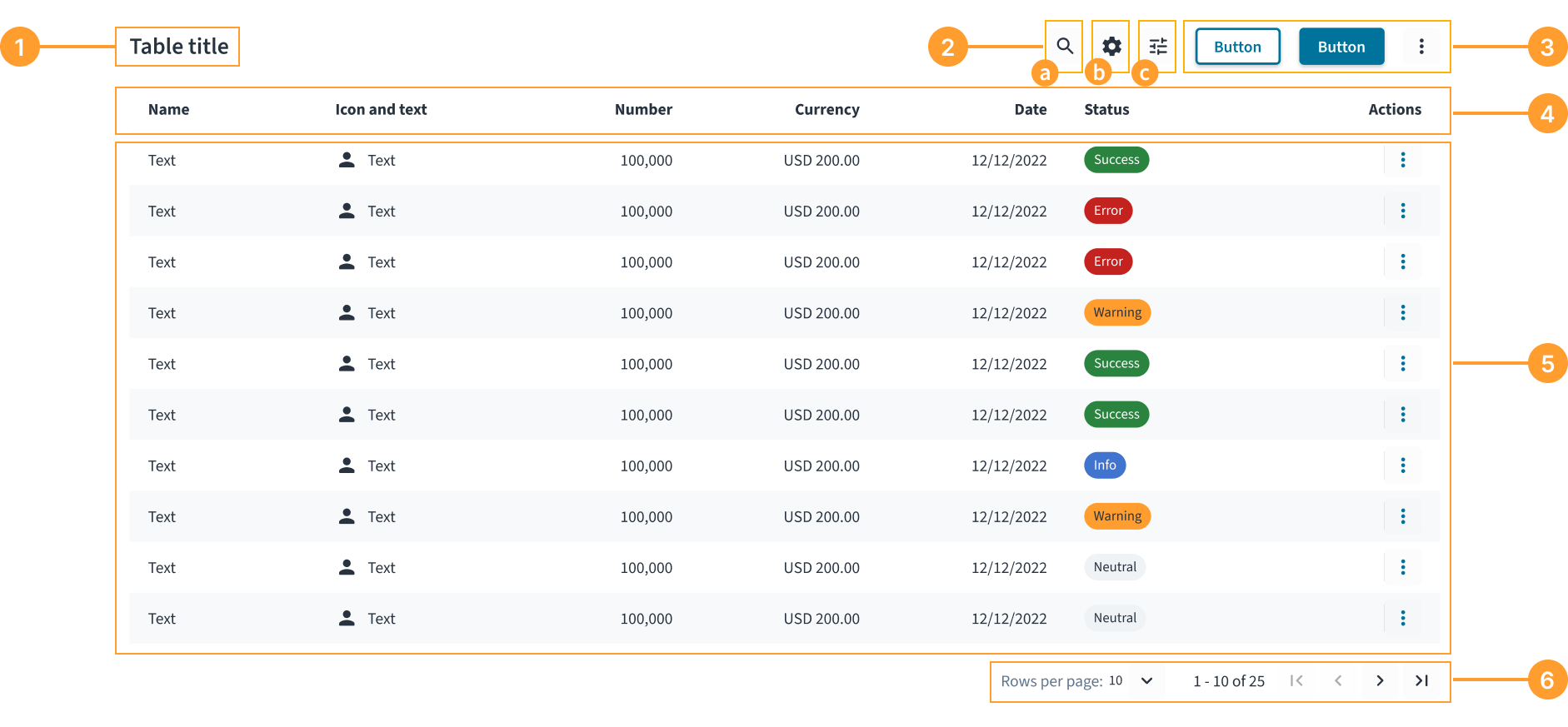Sort by the Date column header
This screenshot has width=1568, height=727.
tap(1031, 109)
